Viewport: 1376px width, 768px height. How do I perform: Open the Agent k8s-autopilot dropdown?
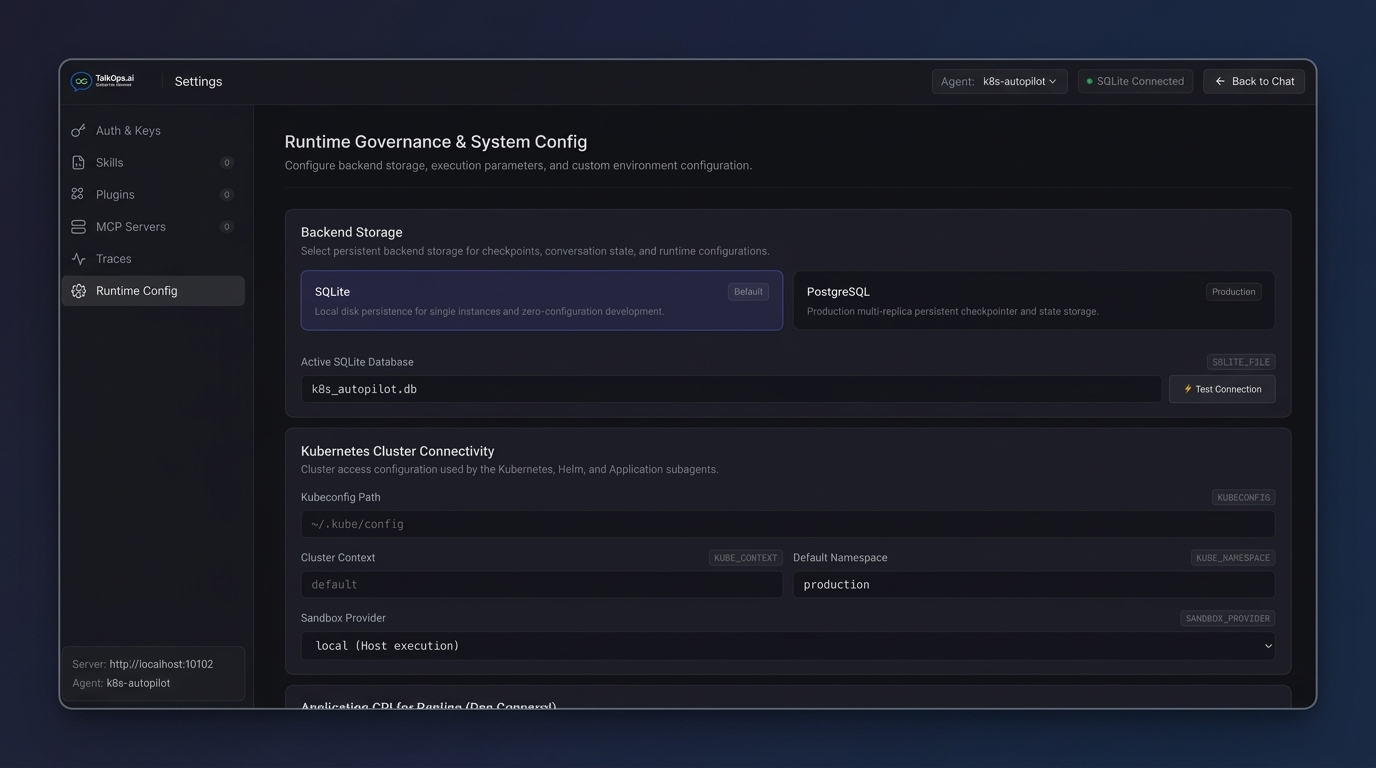pos(1000,82)
